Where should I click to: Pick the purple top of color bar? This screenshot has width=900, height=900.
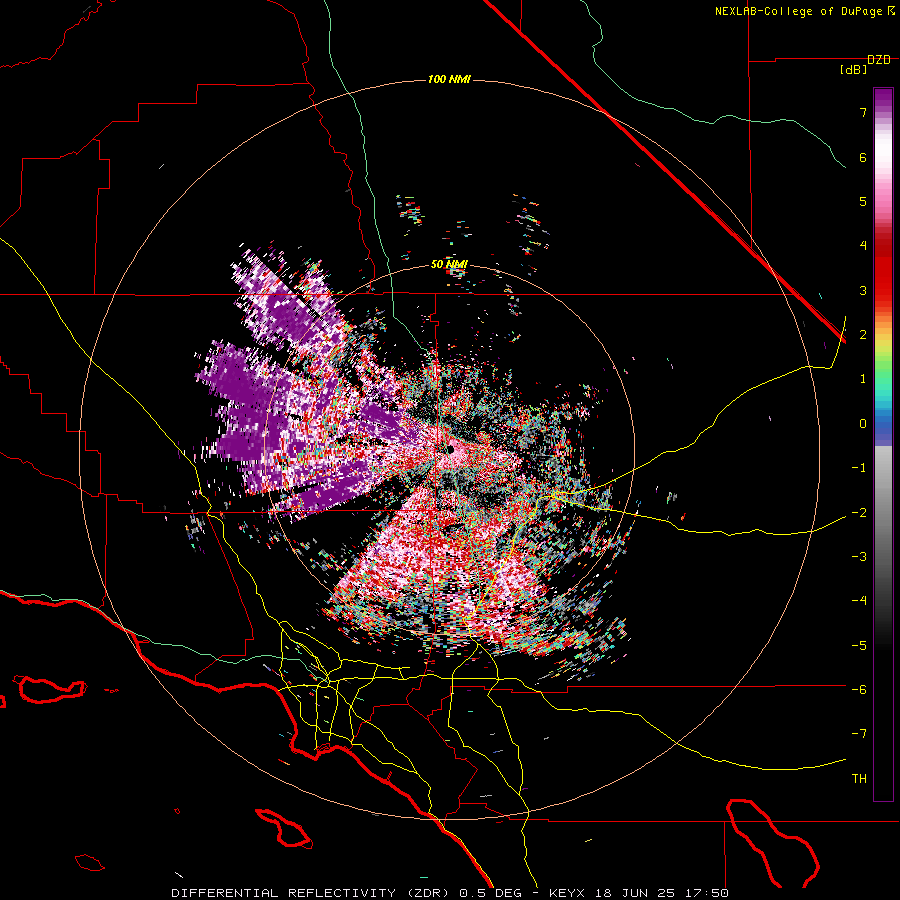click(x=883, y=98)
